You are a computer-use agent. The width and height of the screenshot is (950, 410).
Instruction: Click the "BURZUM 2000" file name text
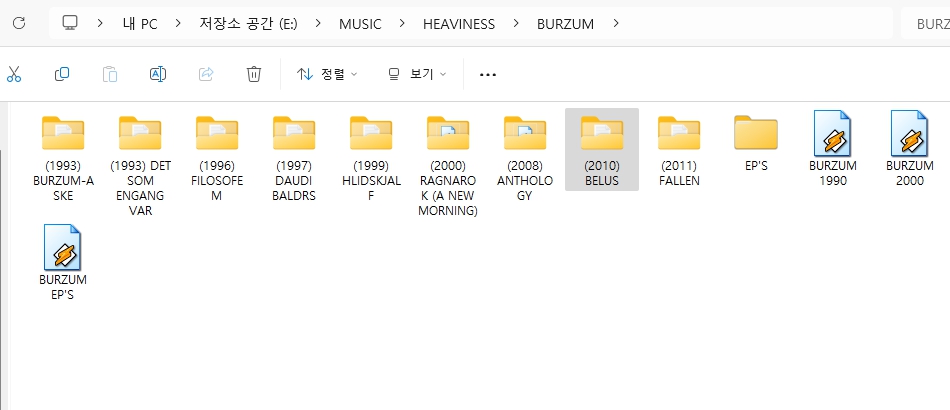[x=910, y=173]
